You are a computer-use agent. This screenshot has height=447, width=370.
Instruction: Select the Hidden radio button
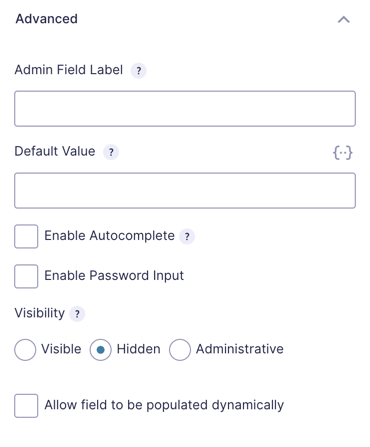point(100,350)
